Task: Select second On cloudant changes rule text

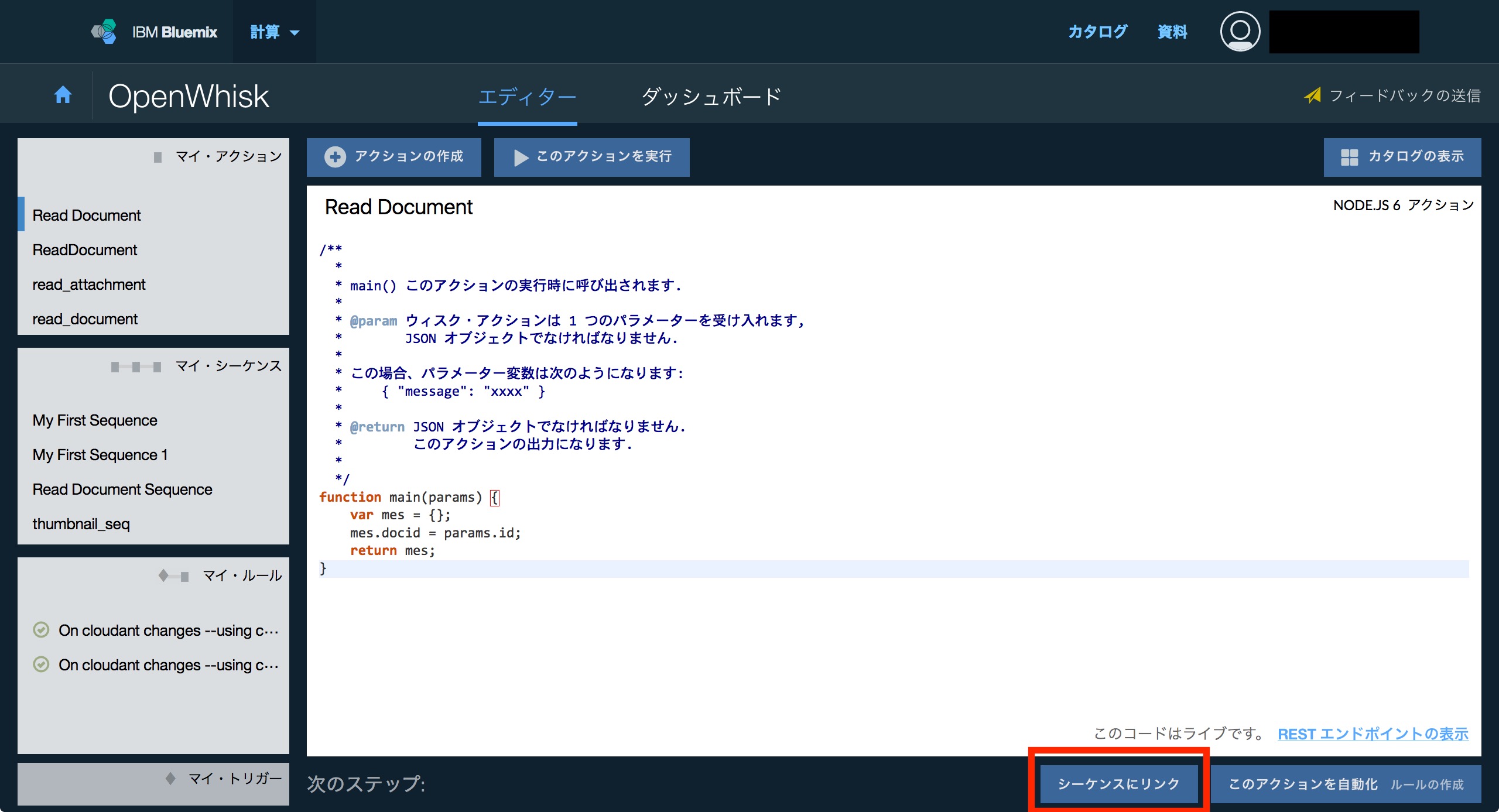Action: click(x=169, y=664)
